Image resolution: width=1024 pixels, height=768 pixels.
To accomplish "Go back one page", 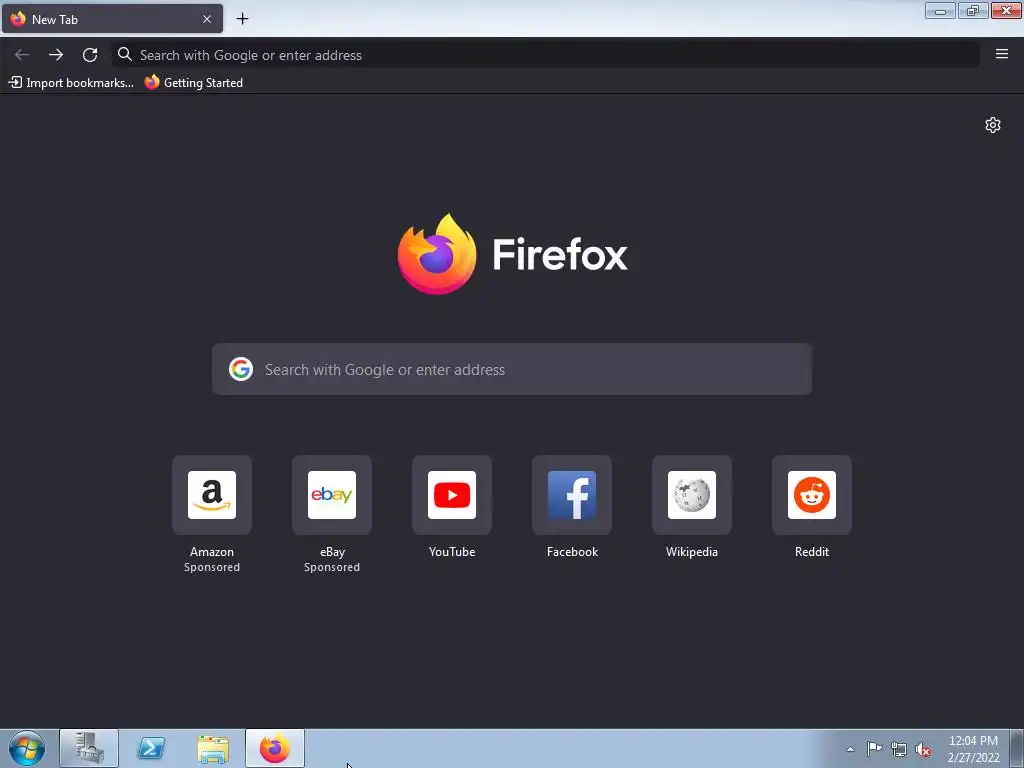I will pos(22,55).
